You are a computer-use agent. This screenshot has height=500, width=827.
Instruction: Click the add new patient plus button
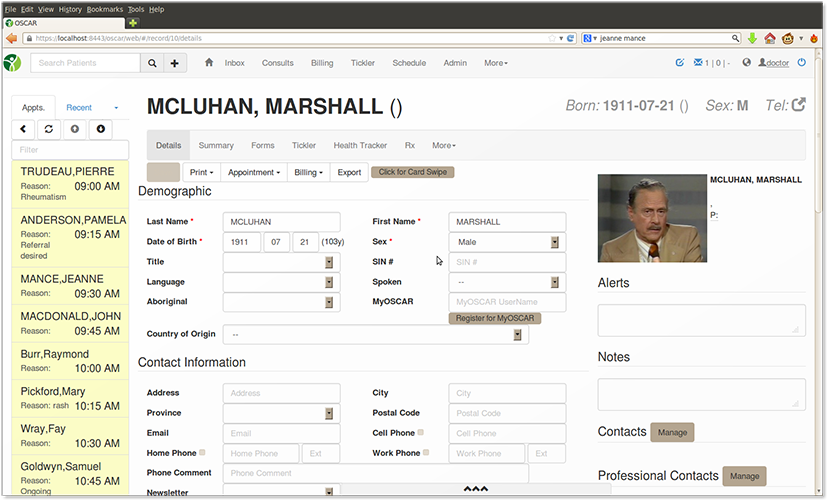pyautogui.click(x=175, y=63)
